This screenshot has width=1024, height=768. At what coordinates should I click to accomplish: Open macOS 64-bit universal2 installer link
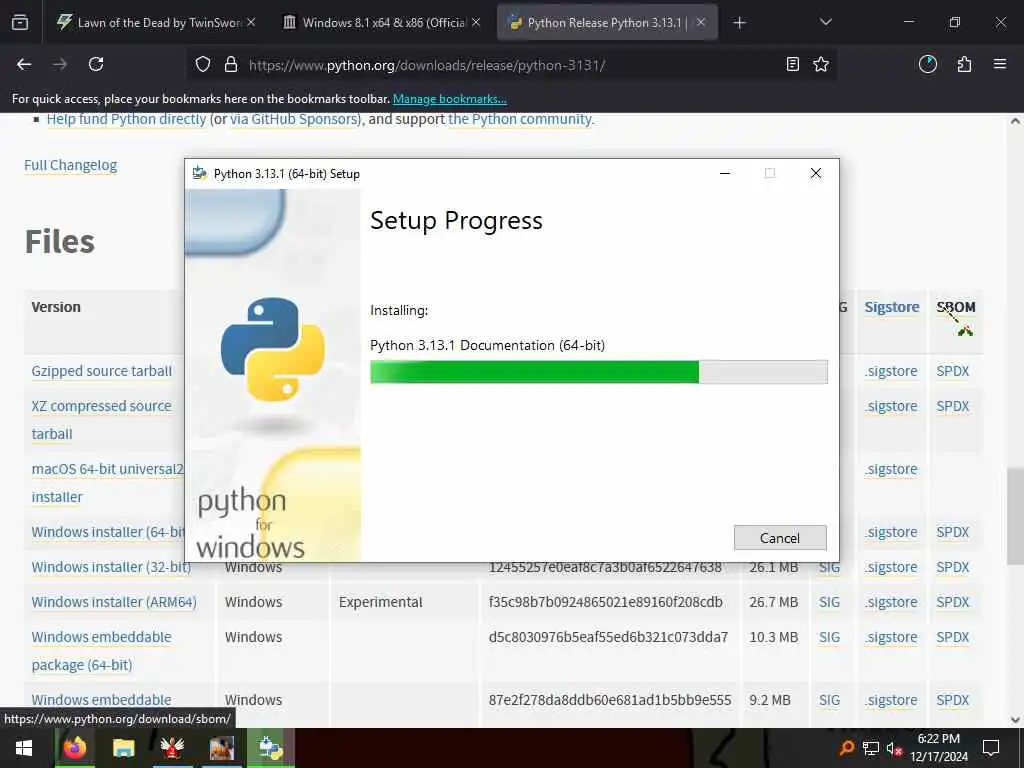coord(108,483)
